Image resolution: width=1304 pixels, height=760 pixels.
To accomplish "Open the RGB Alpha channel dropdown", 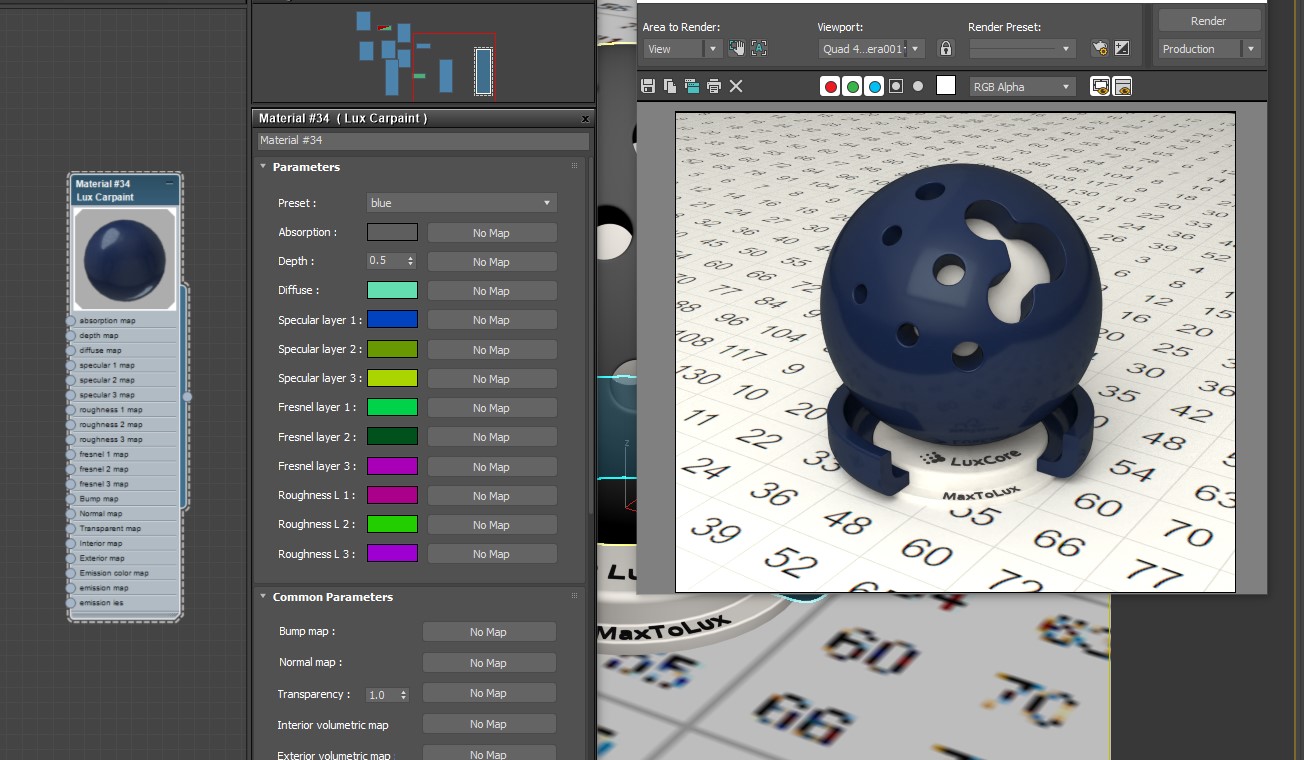I will (x=1023, y=87).
